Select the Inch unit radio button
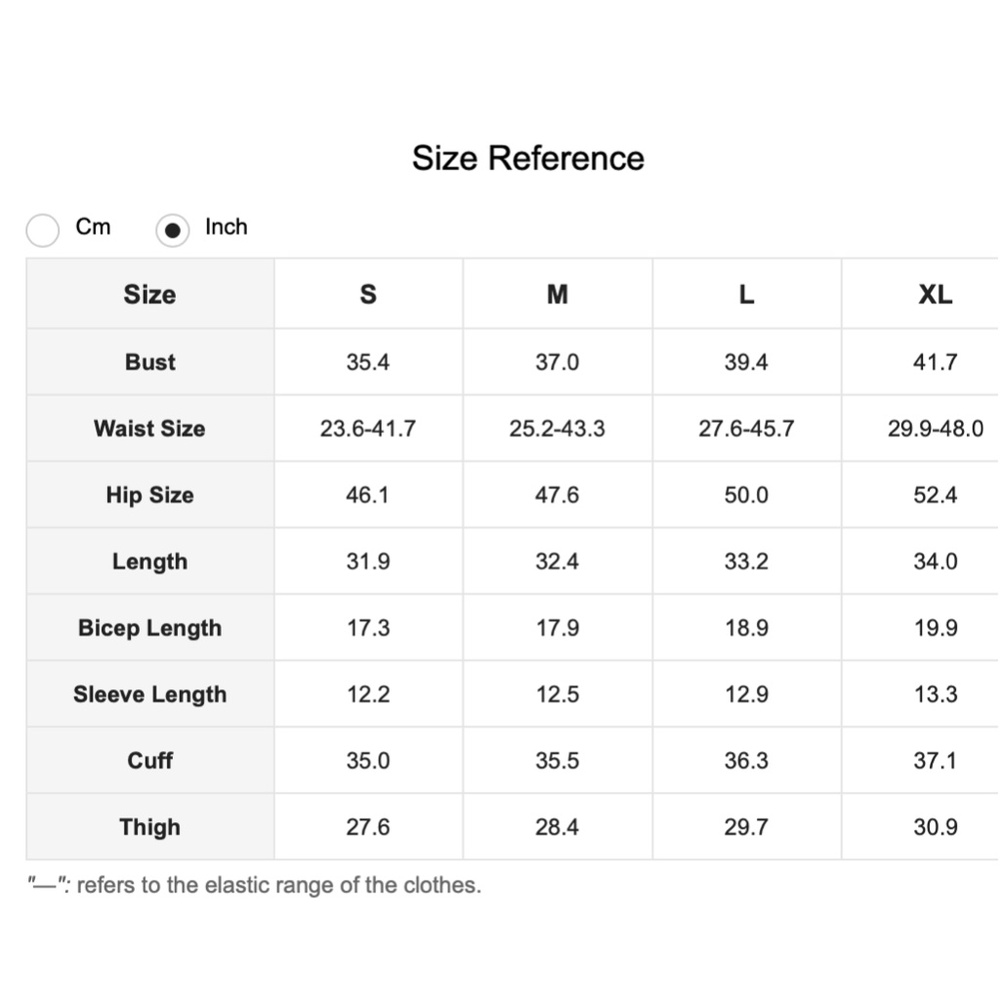This screenshot has width=1000, height=1000. (172, 230)
